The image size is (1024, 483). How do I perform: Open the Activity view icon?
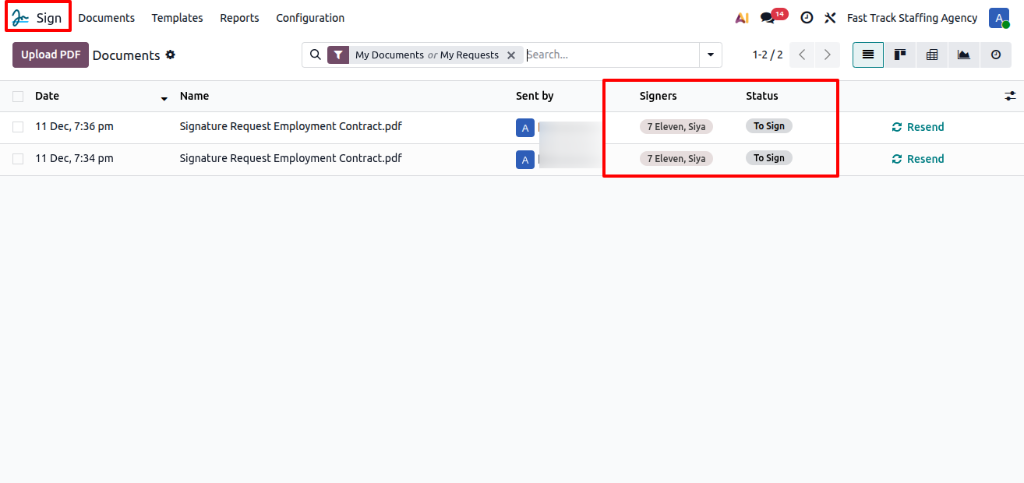point(996,55)
